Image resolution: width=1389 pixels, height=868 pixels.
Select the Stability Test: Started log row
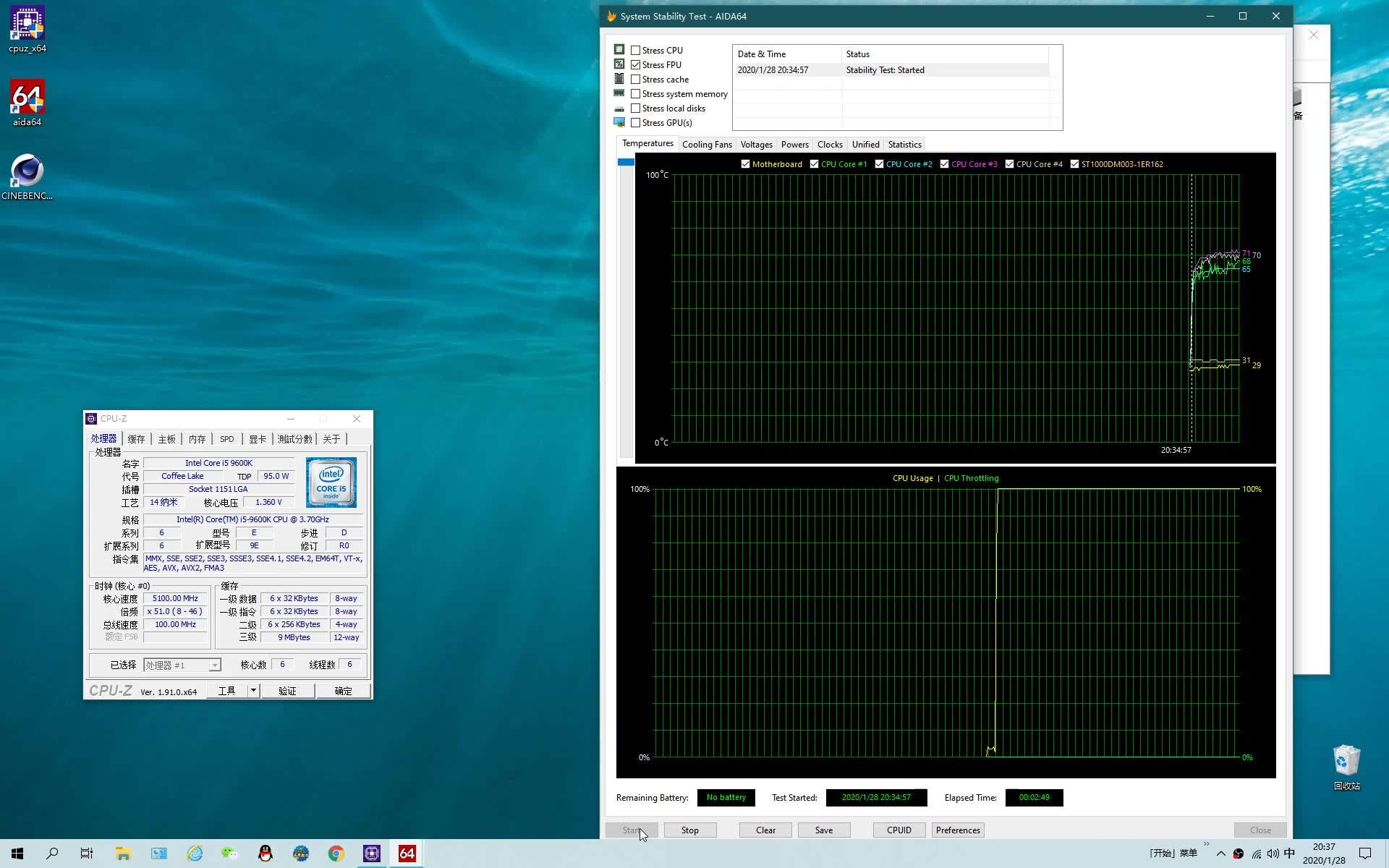pyautogui.click(x=891, y=70)
